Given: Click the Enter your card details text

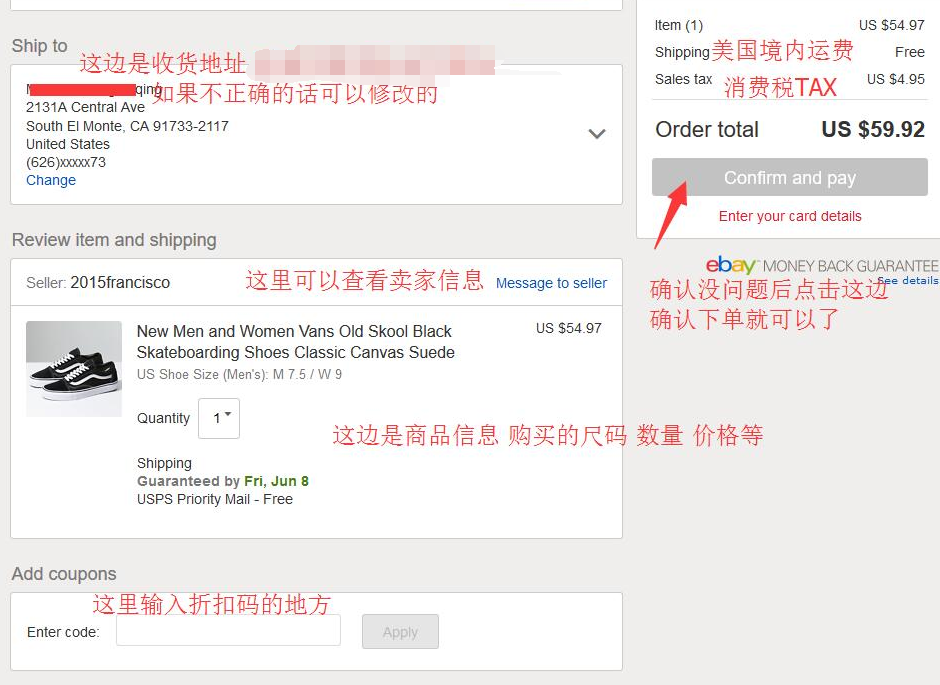Looking at the screenshot, I should coord(790,216).
